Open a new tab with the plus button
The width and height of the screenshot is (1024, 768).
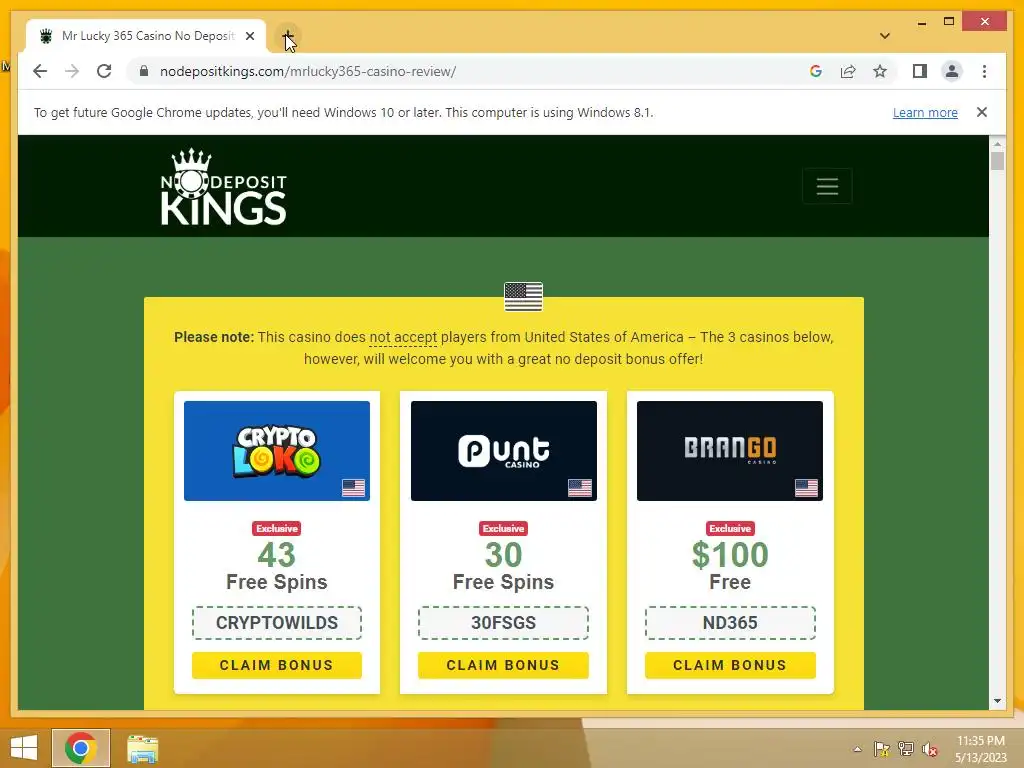tap(287, 36)
